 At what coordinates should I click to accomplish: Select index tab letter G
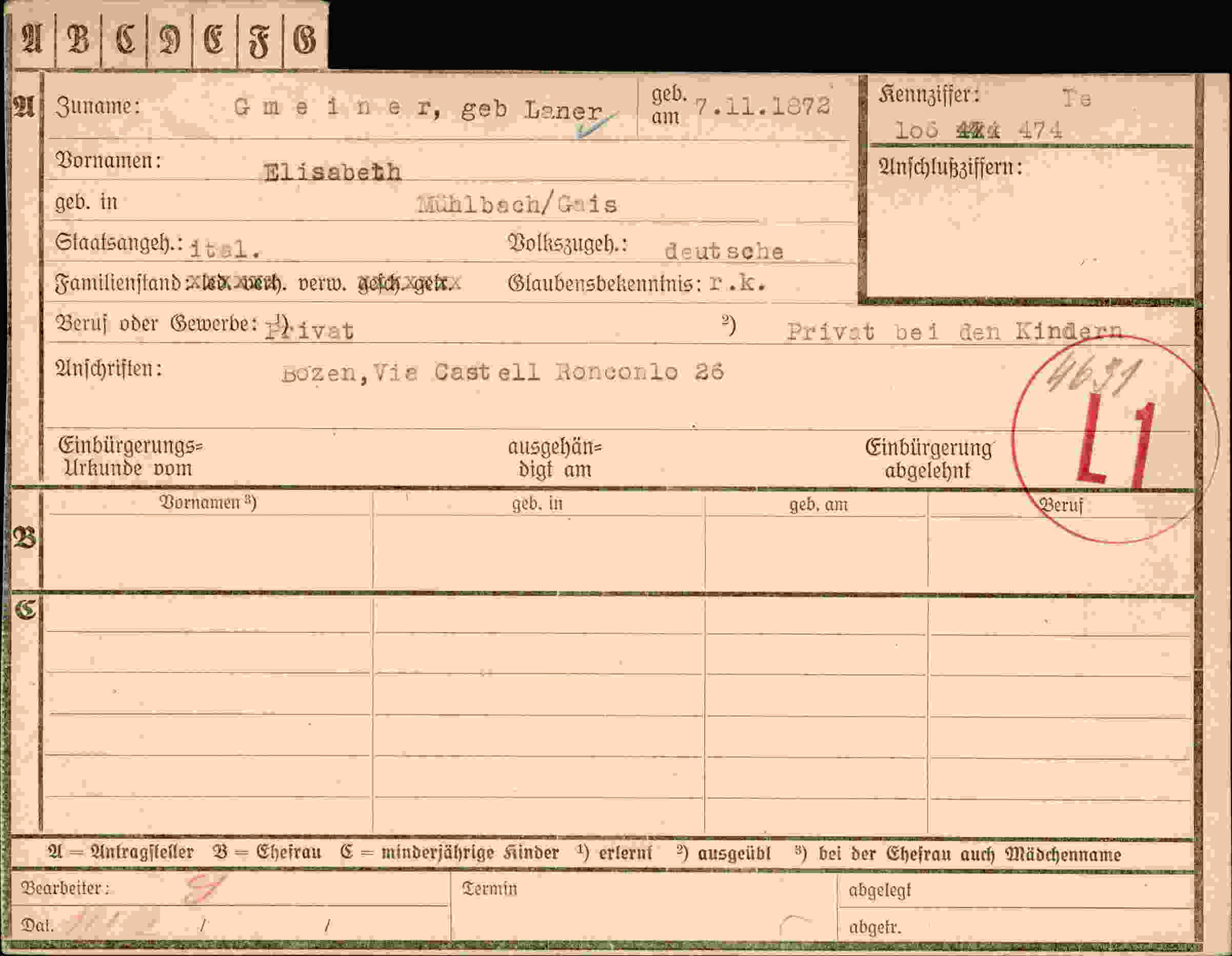point(305,39)
